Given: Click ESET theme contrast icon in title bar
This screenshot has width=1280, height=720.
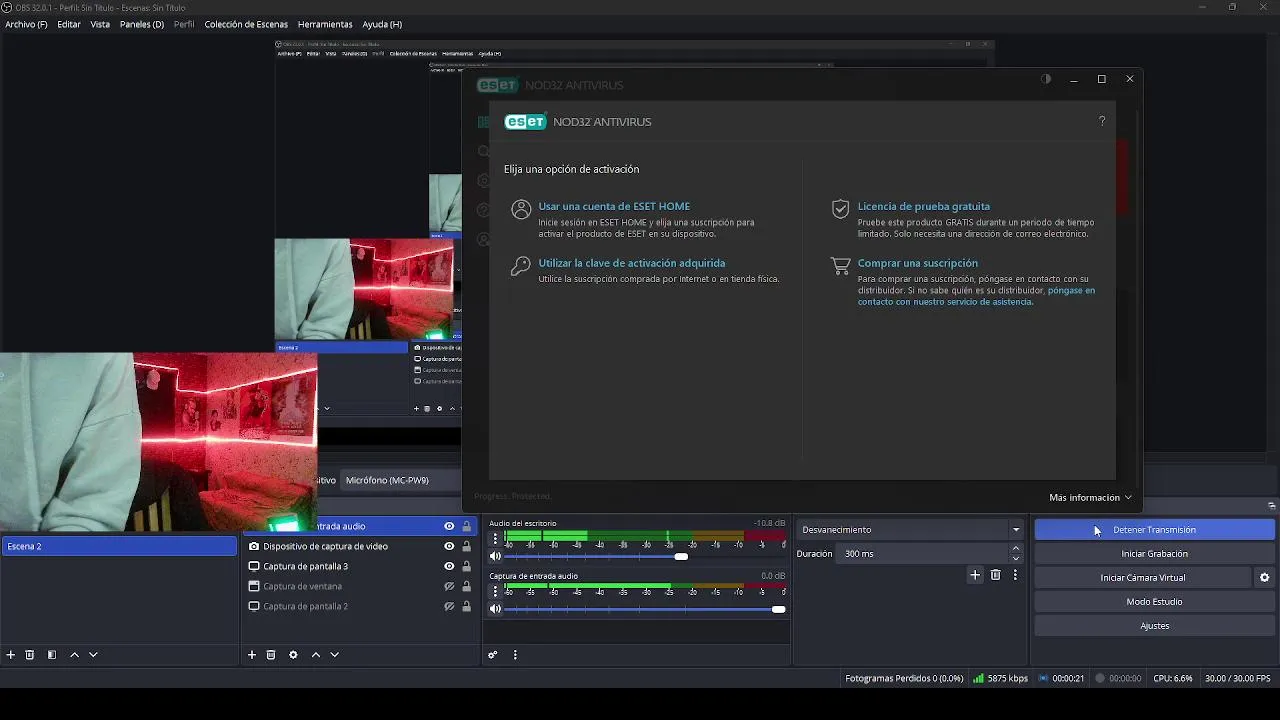Looking at the screenshot, I should [x=1046, y=79].
